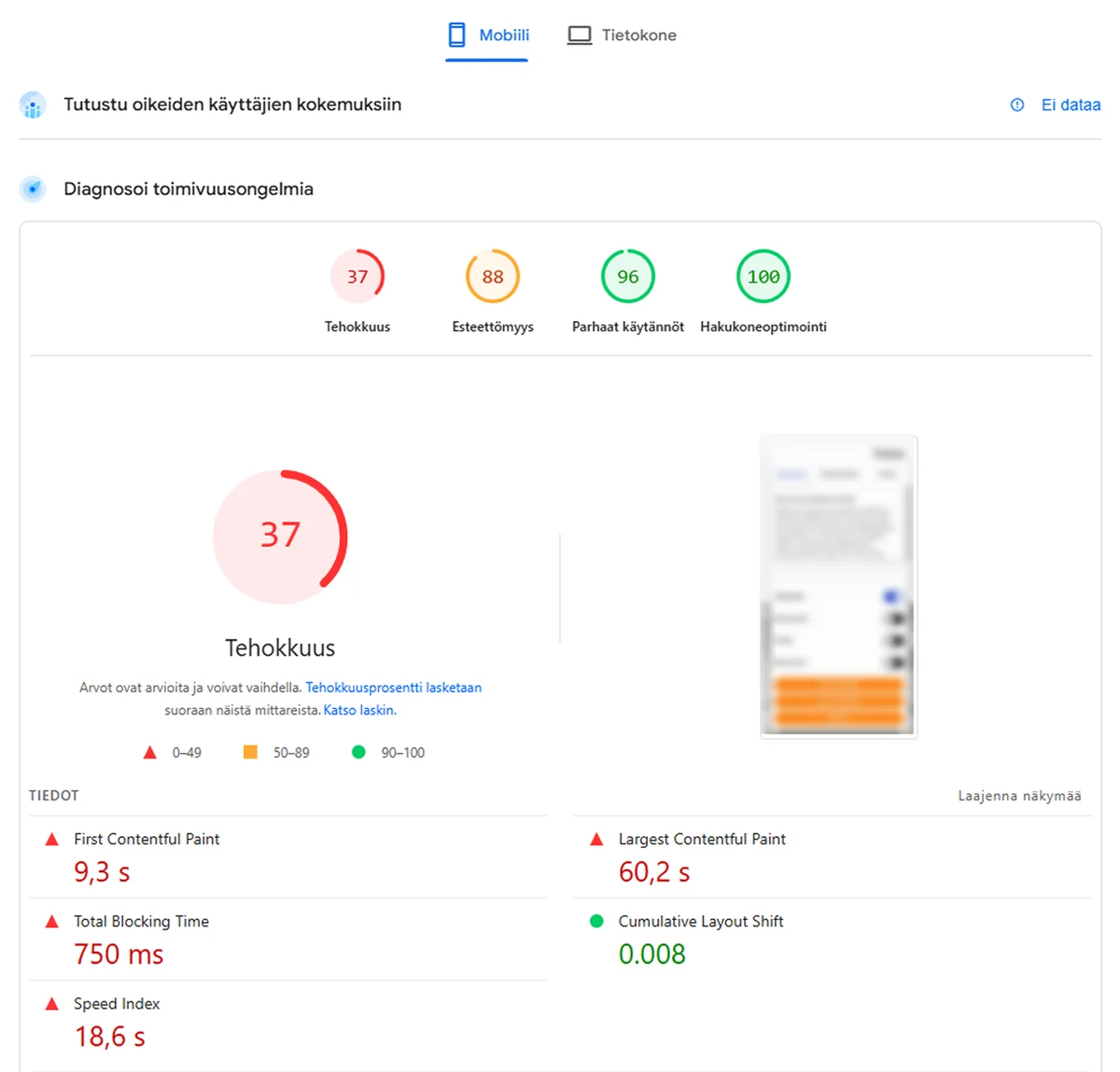Image resolution: width=1120 pixels, height=1072 pixels.
Task: Click the info icon next to Ei dataa
Action: click(x=1016, y=104)
